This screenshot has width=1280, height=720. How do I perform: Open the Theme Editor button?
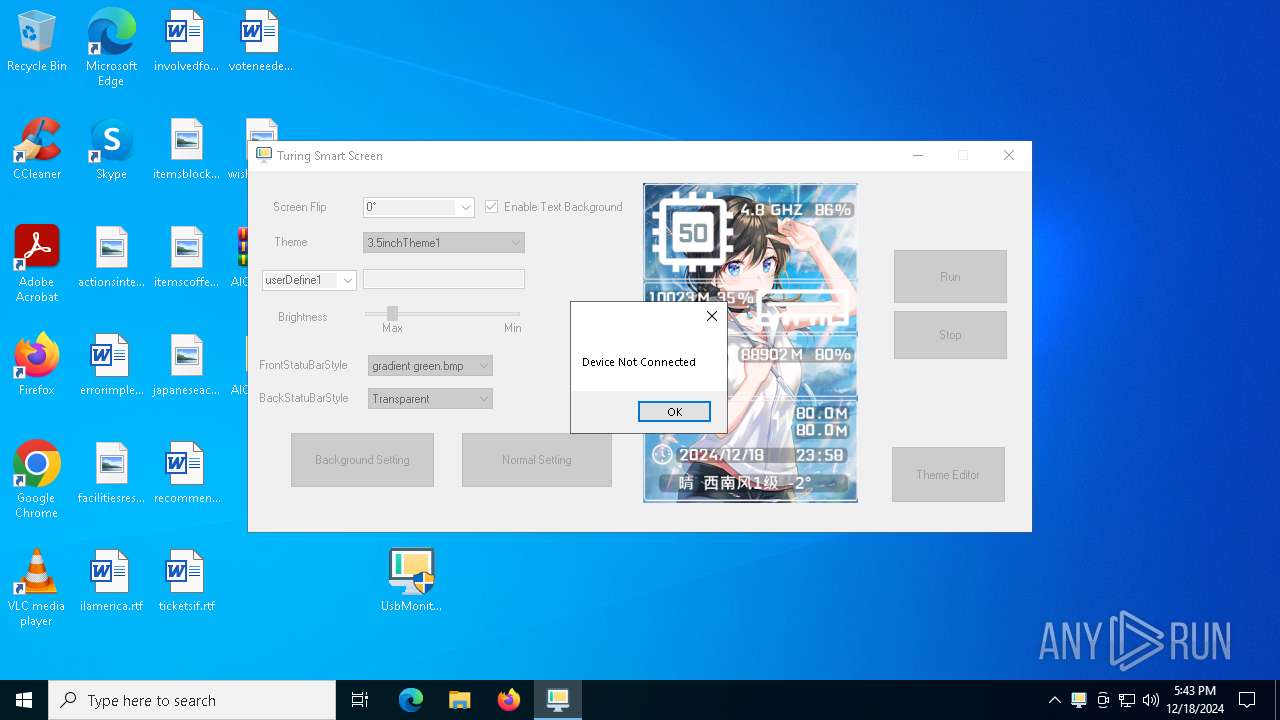[x=948, y=474]
